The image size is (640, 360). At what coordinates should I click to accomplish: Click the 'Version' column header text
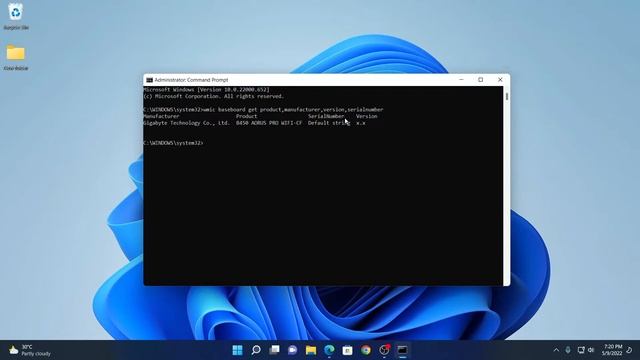(x=367, y=116)
